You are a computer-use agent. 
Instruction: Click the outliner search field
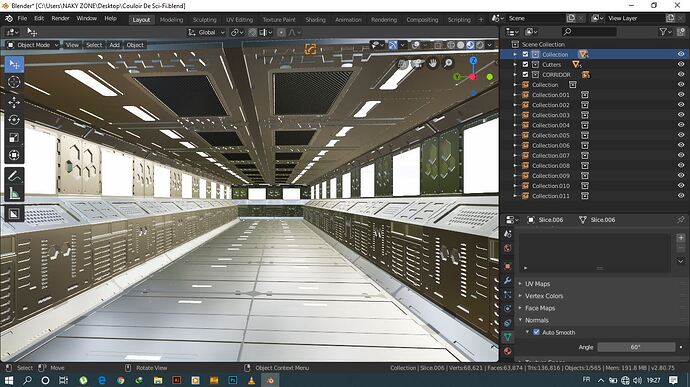[x=589, y=32]
